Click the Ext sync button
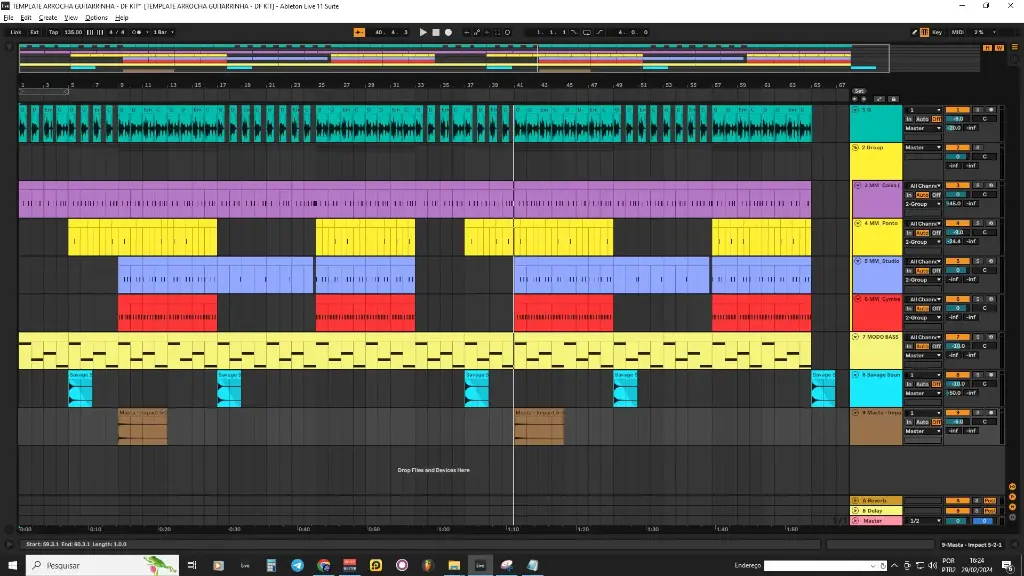The width and height of the screenshot is (1024, 576). 35,32
